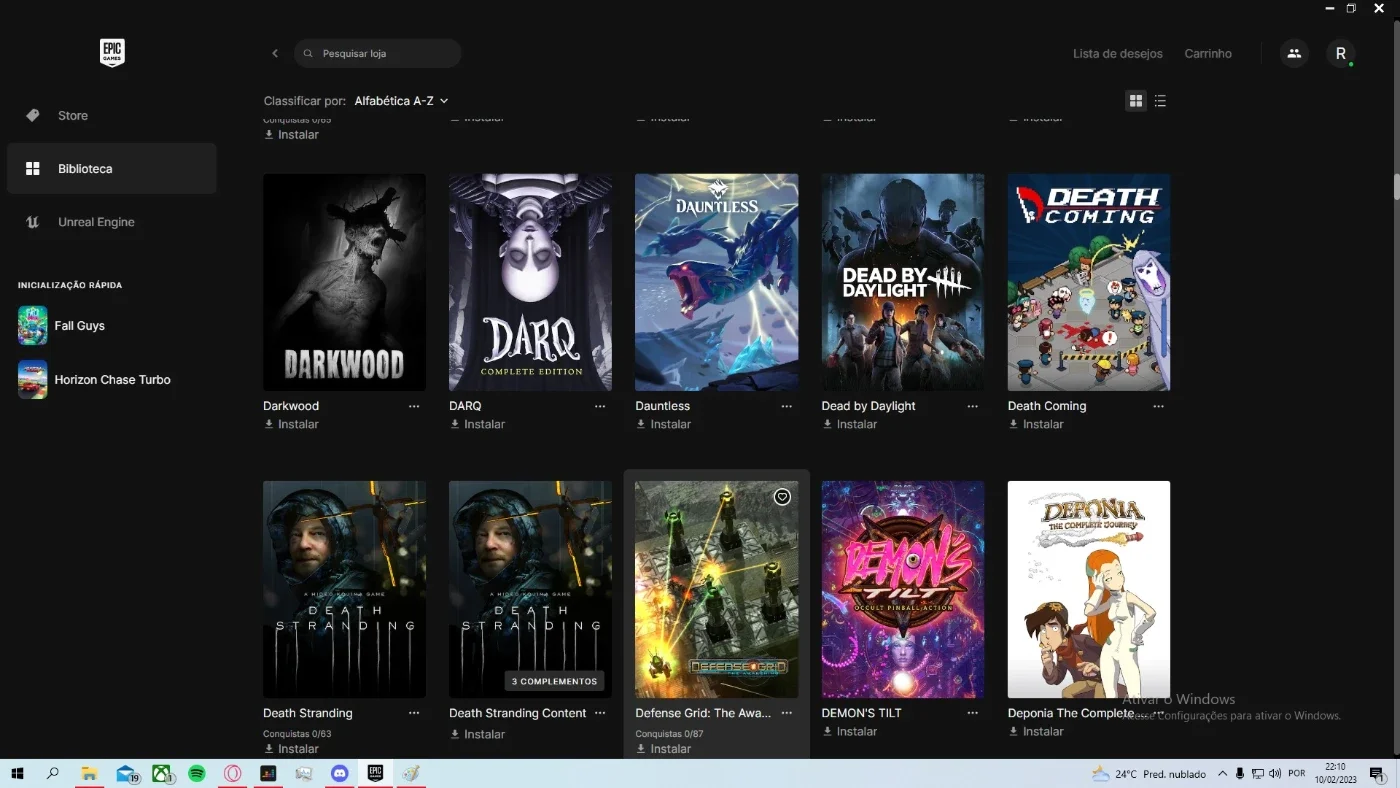The image size is (1400, 788).
Task: Install Darkwood
Action: coord(291,424)
